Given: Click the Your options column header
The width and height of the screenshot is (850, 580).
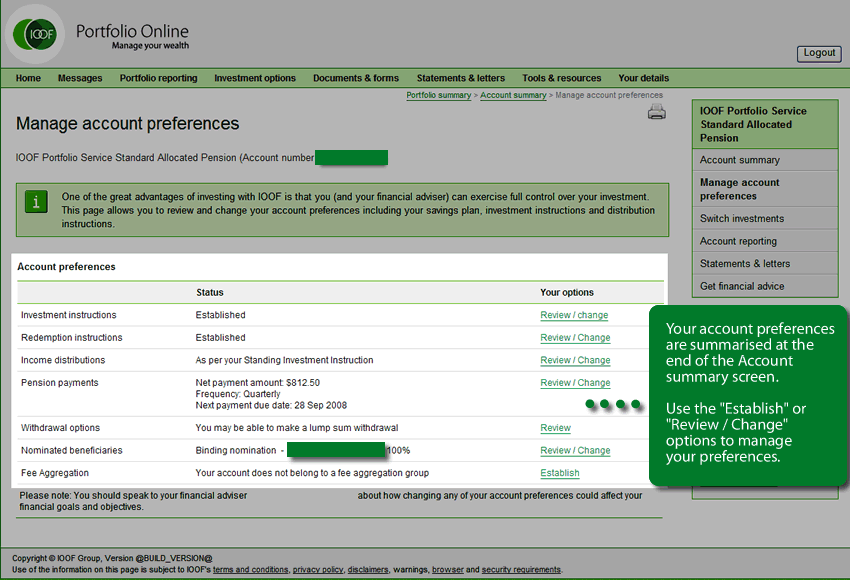Looking at the screenshot, I should pos(566,293).
